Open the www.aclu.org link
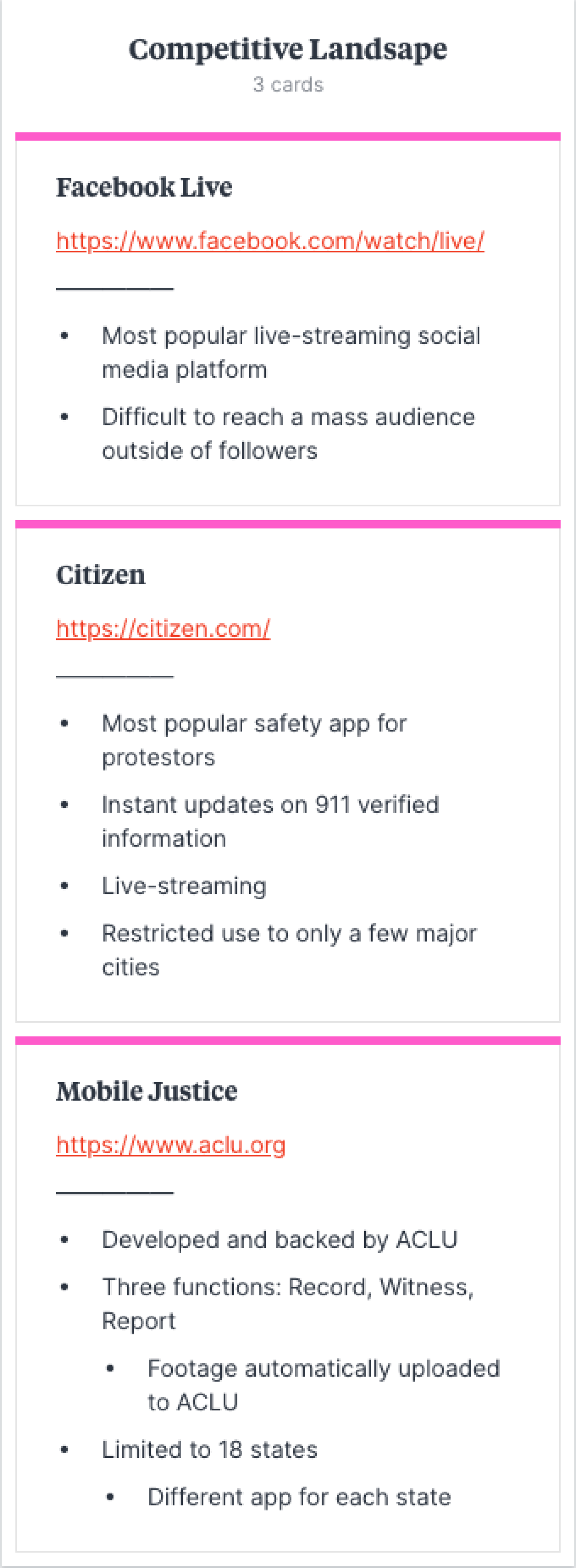 (170, 1145)
